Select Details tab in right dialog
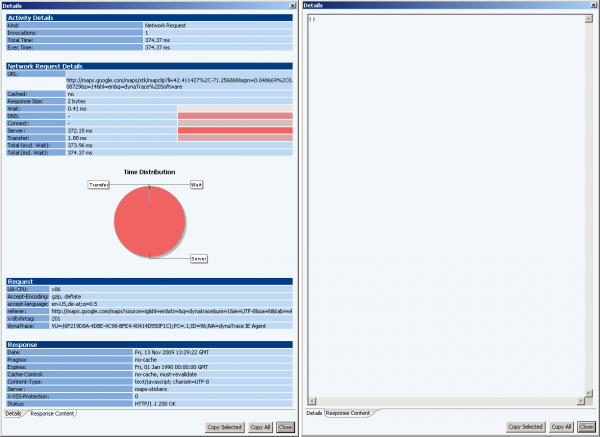600x437 pixels. tap(313, 413)
